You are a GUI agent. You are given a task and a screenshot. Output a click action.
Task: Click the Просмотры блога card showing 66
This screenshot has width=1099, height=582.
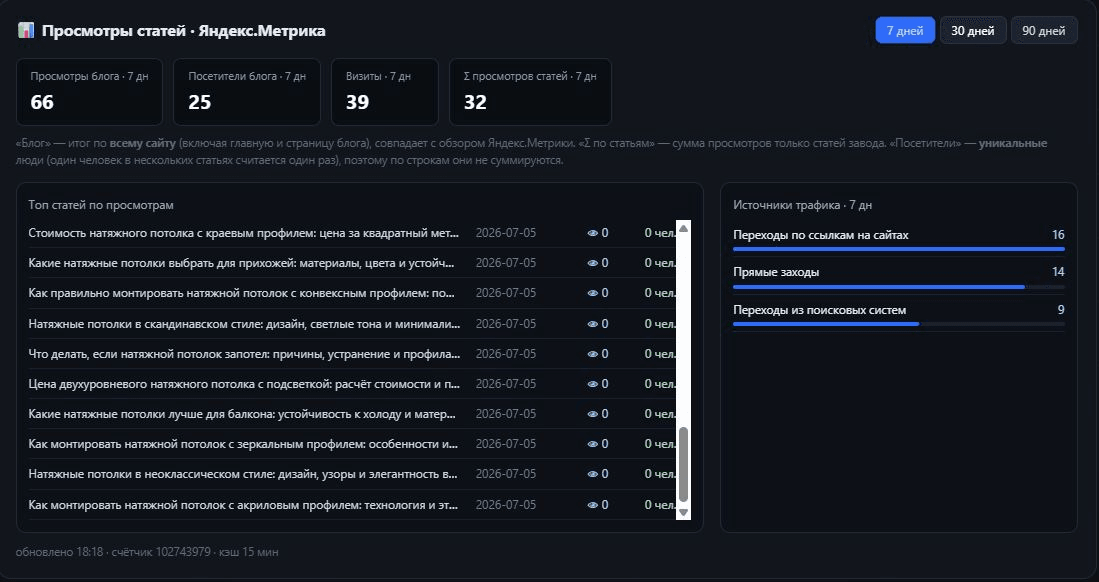(89, 91)
